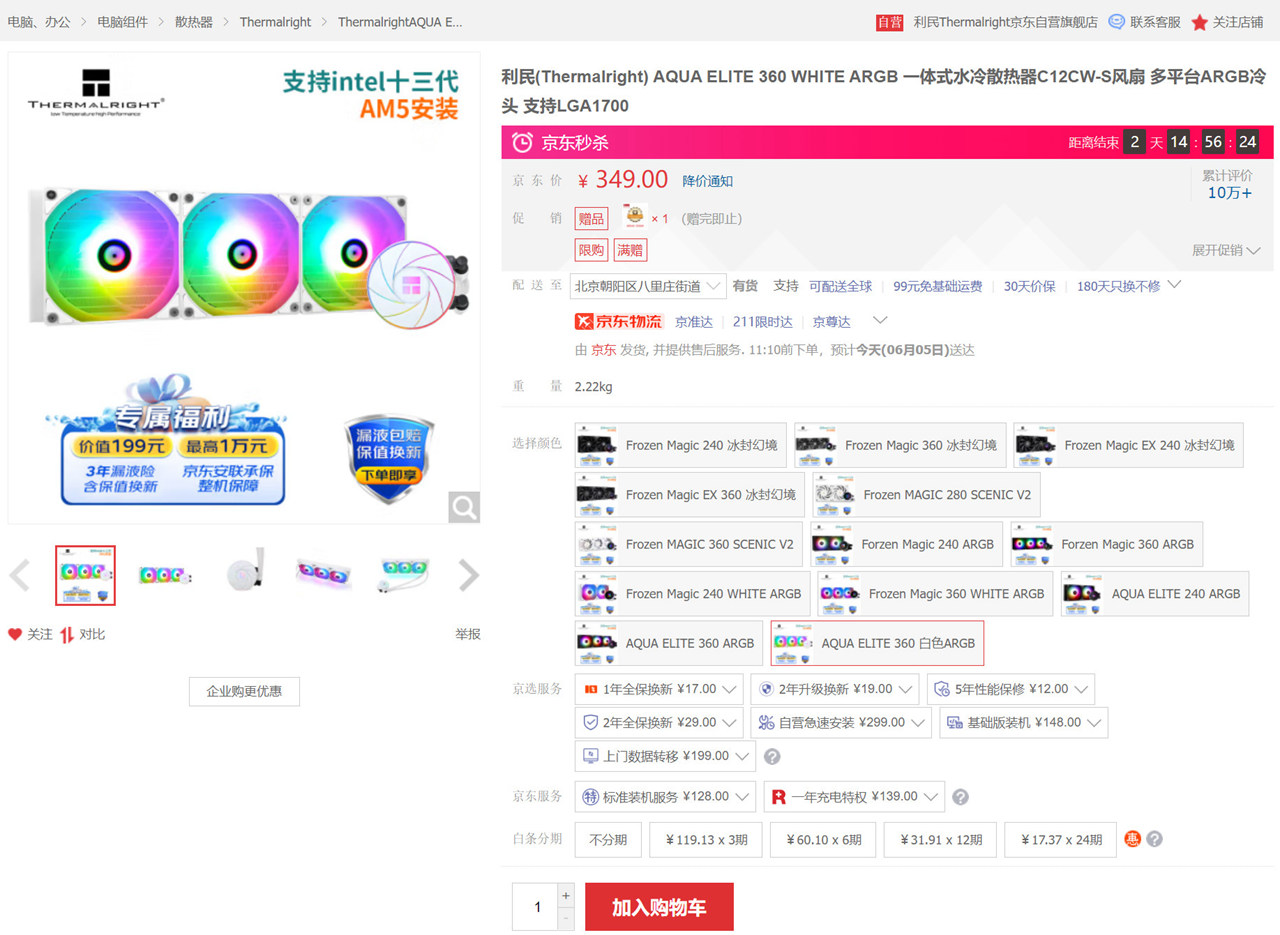Open the 北京朝阳区八里庄街道 delivery address dropdown
The height and width of the screenshot is (935, 1280).
click(x=648, y=286)
